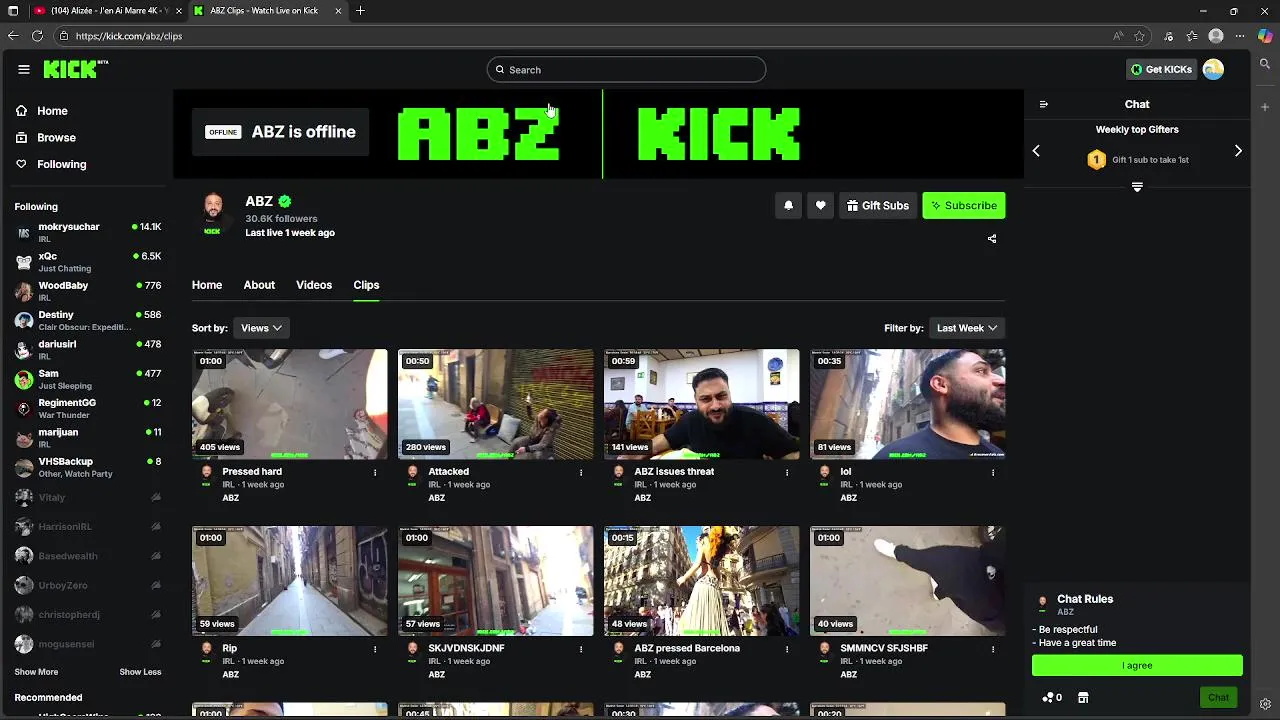Image resolution: width=1280 pixels, height=720 pixels.
Task: Open WoodBaby channel in following list
Action: [88, 291]
